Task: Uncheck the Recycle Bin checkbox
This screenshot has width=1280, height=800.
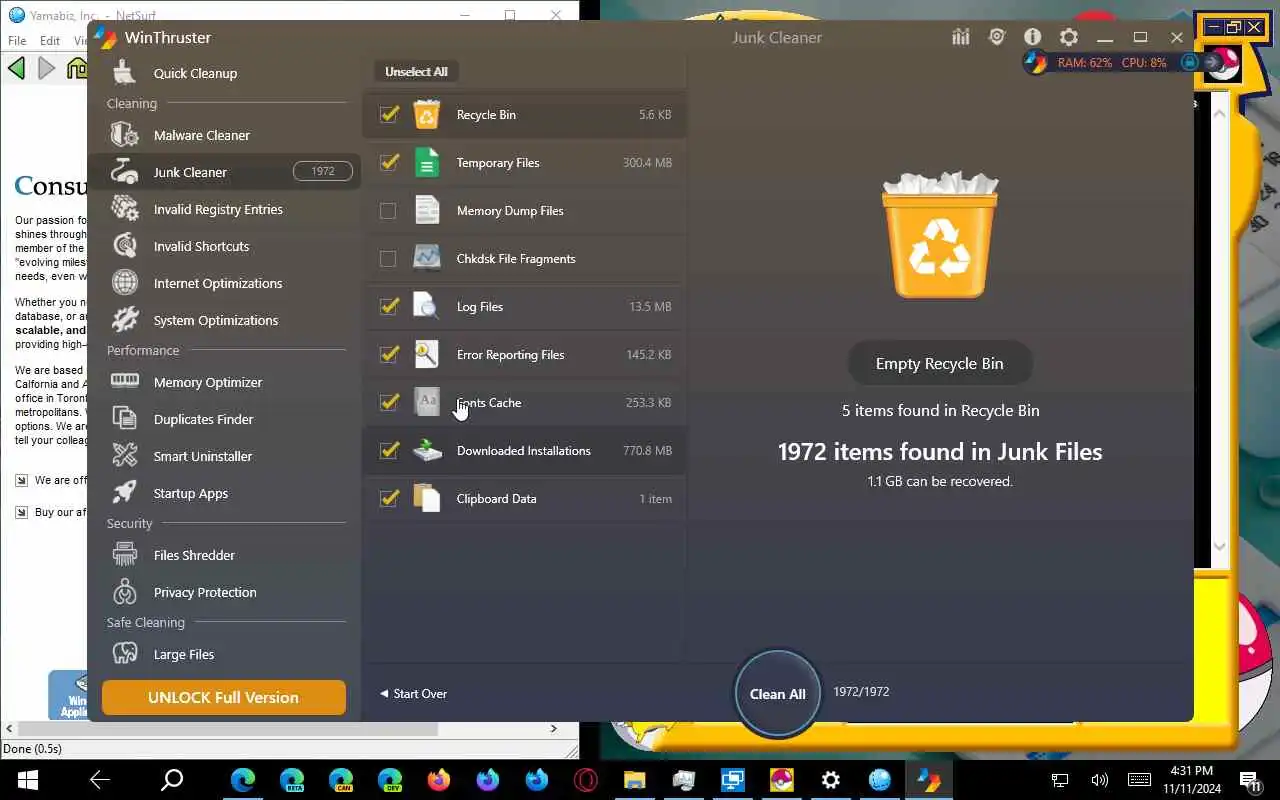Action: point(389,114)
